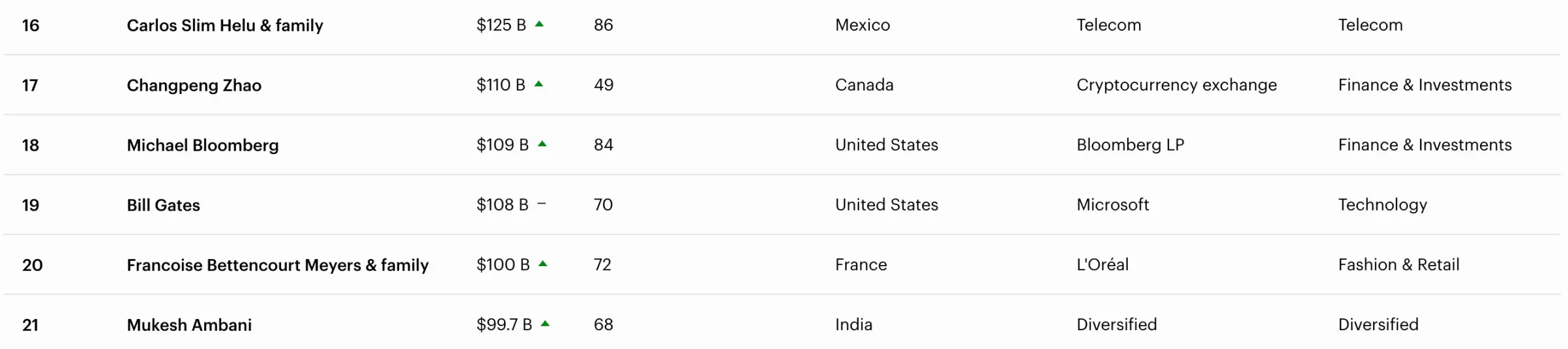1568x349 pixels.
Task: Open Francoise Bettencourt Meyers & family profile
Action: click(277, 266)
